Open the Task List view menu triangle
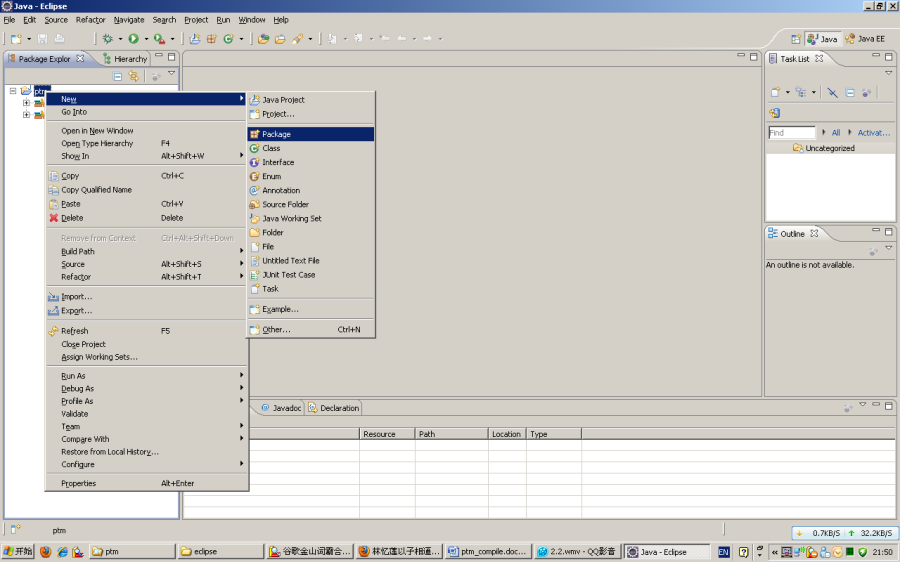This screenshot has height=562, width=900. (889, 73)
